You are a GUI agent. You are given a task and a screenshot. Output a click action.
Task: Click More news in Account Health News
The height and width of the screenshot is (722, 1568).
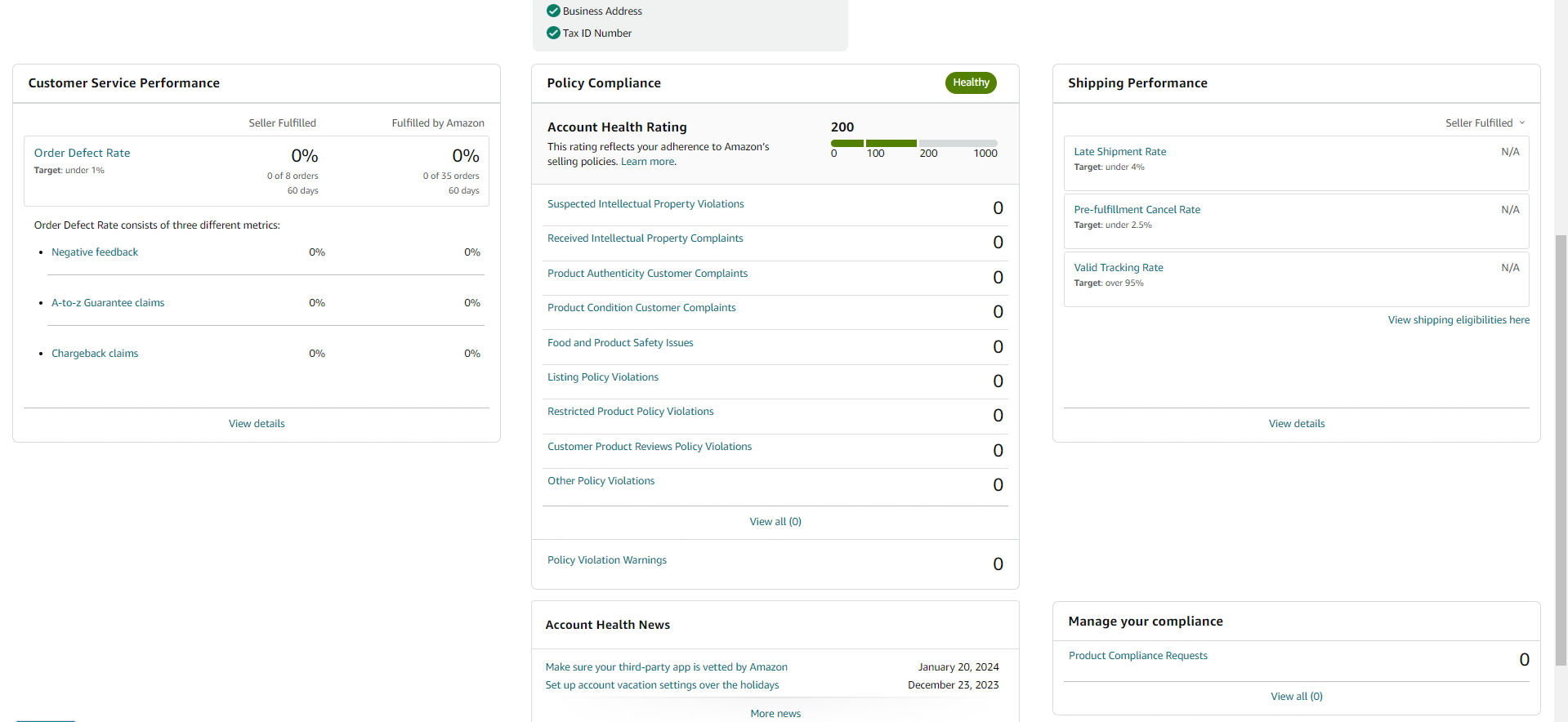775,714
